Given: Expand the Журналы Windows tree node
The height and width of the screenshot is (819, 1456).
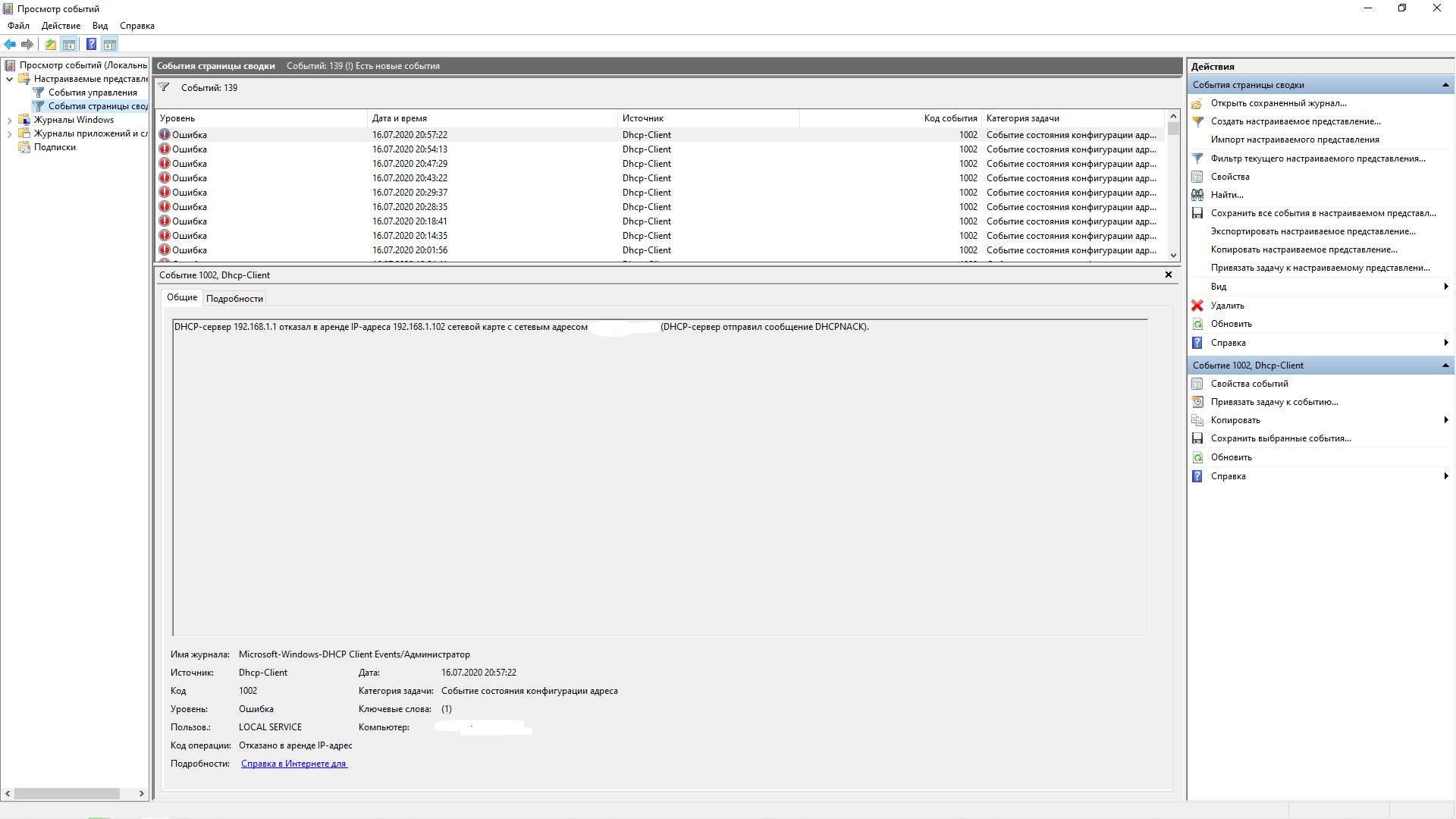Looking at the screenshot, I should (9, 120).
